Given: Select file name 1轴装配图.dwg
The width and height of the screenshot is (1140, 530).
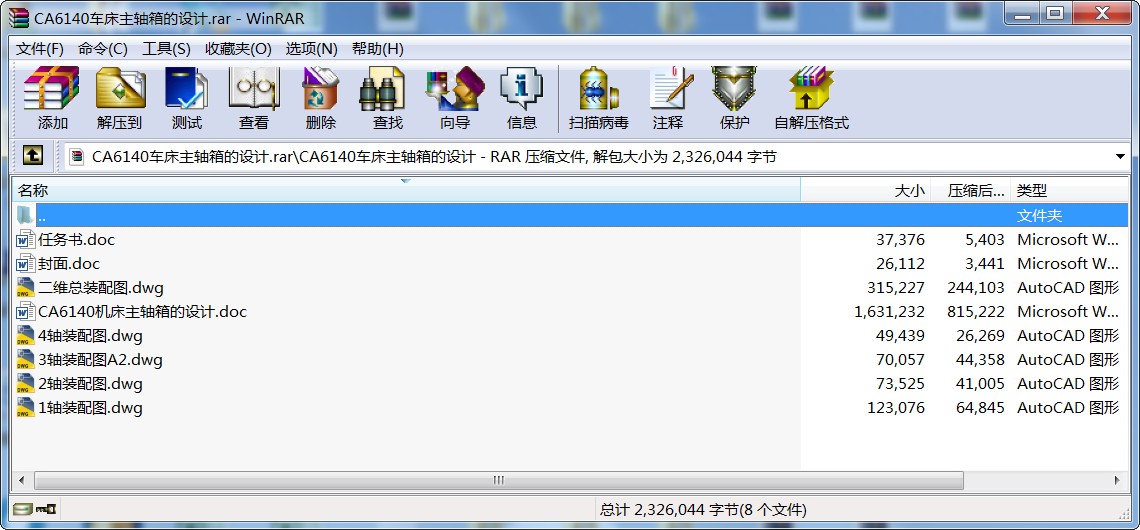Looking at the screenshot, I should coord(90,407).
